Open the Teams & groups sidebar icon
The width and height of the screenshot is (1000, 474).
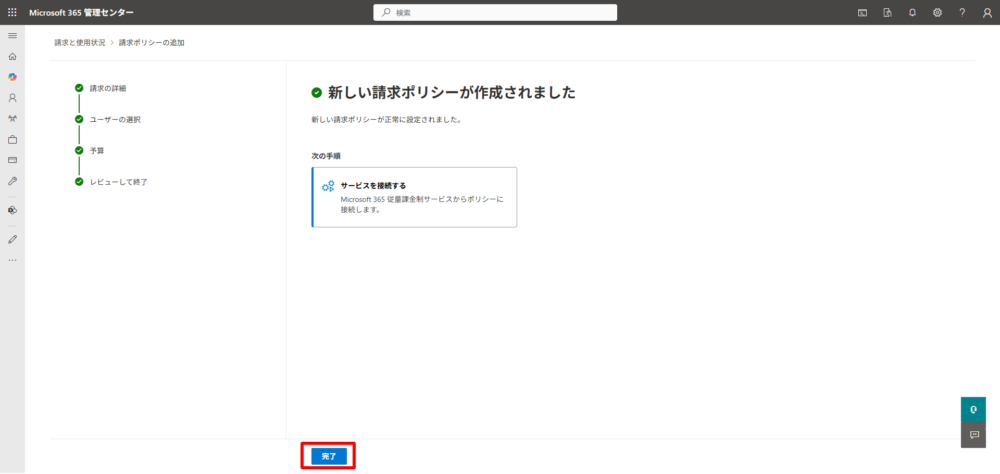(12, 119)
